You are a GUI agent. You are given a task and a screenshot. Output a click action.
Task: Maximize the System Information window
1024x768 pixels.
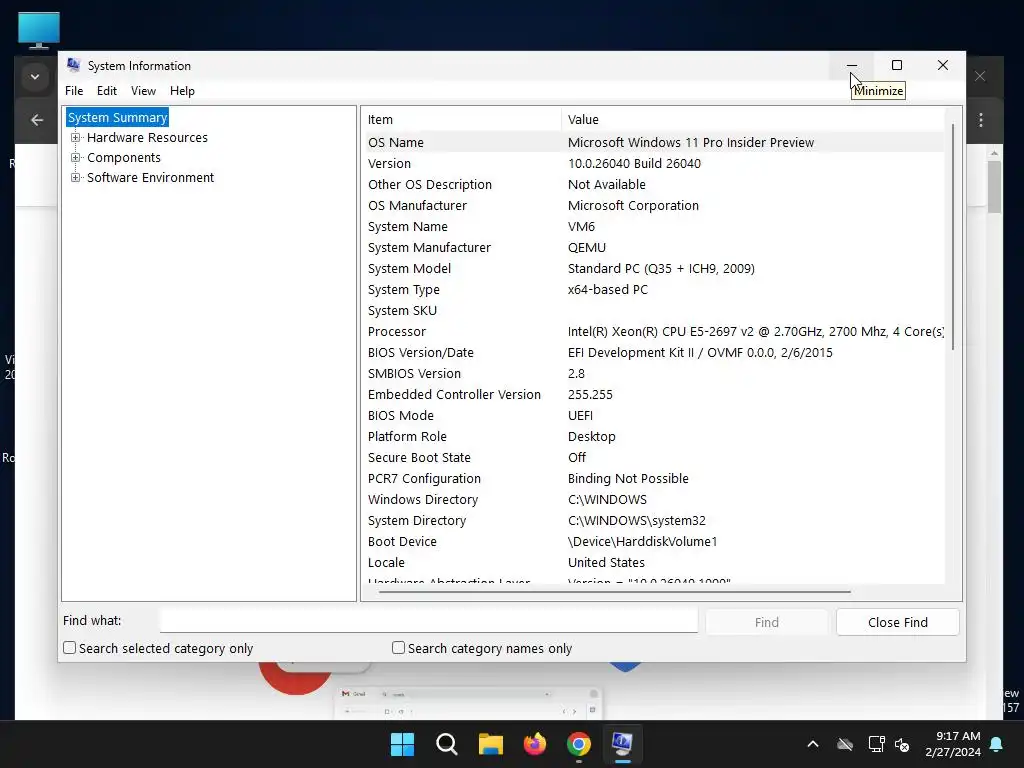point(897,65)
